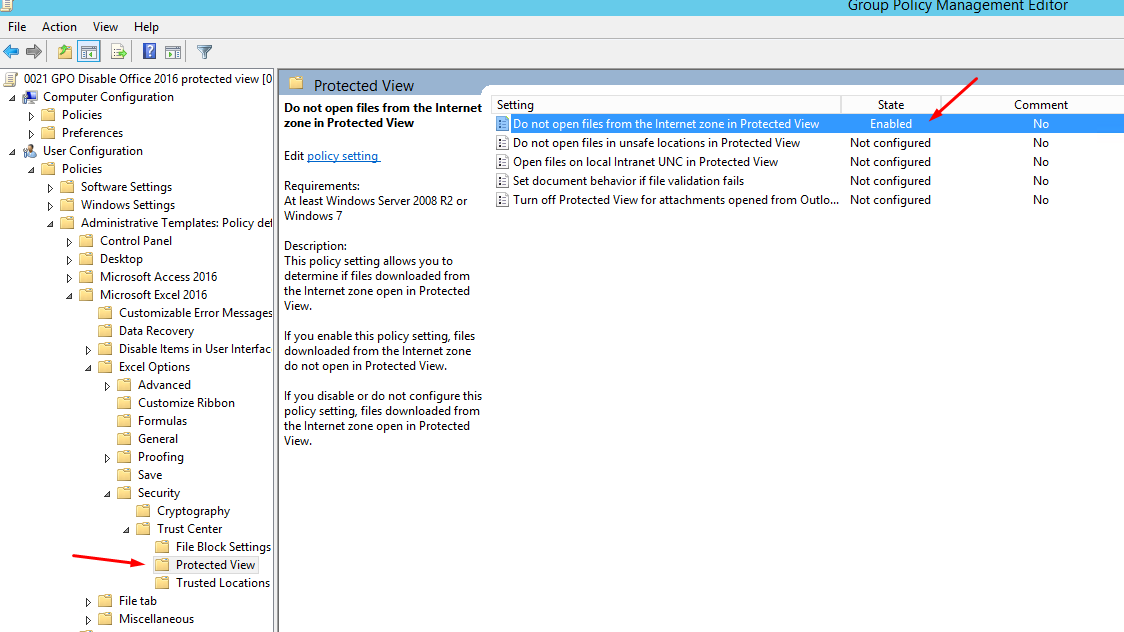Select Do not open files in unsafe locations
Image resolution: width=1124 pixels, height=632 pixels.
point(656,143)
